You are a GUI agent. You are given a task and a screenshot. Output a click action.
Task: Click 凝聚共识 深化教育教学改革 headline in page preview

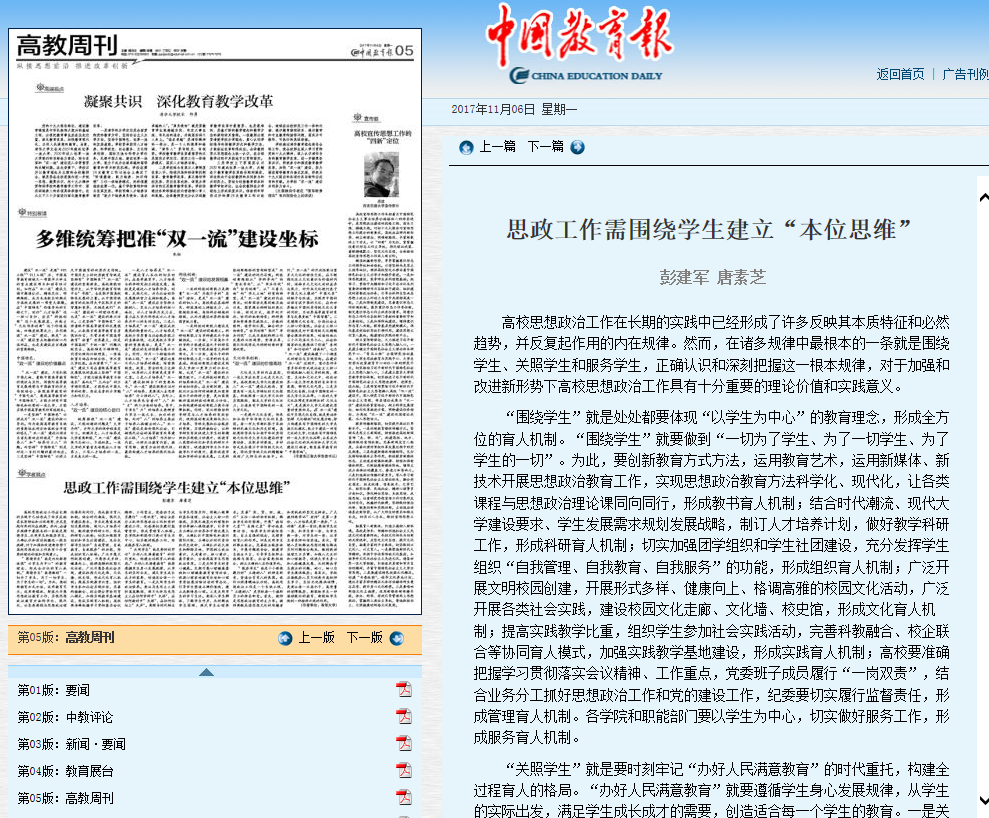pos(178,101)
